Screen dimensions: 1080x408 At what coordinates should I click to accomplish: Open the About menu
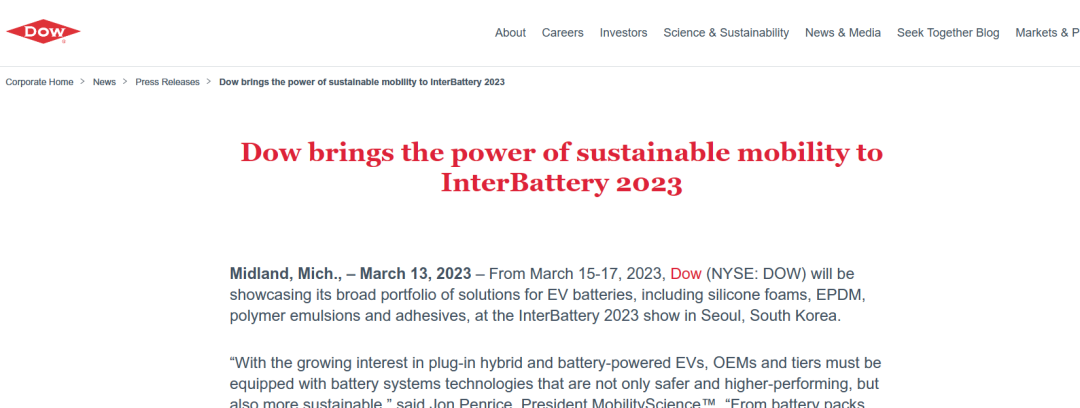click(510, 32)
